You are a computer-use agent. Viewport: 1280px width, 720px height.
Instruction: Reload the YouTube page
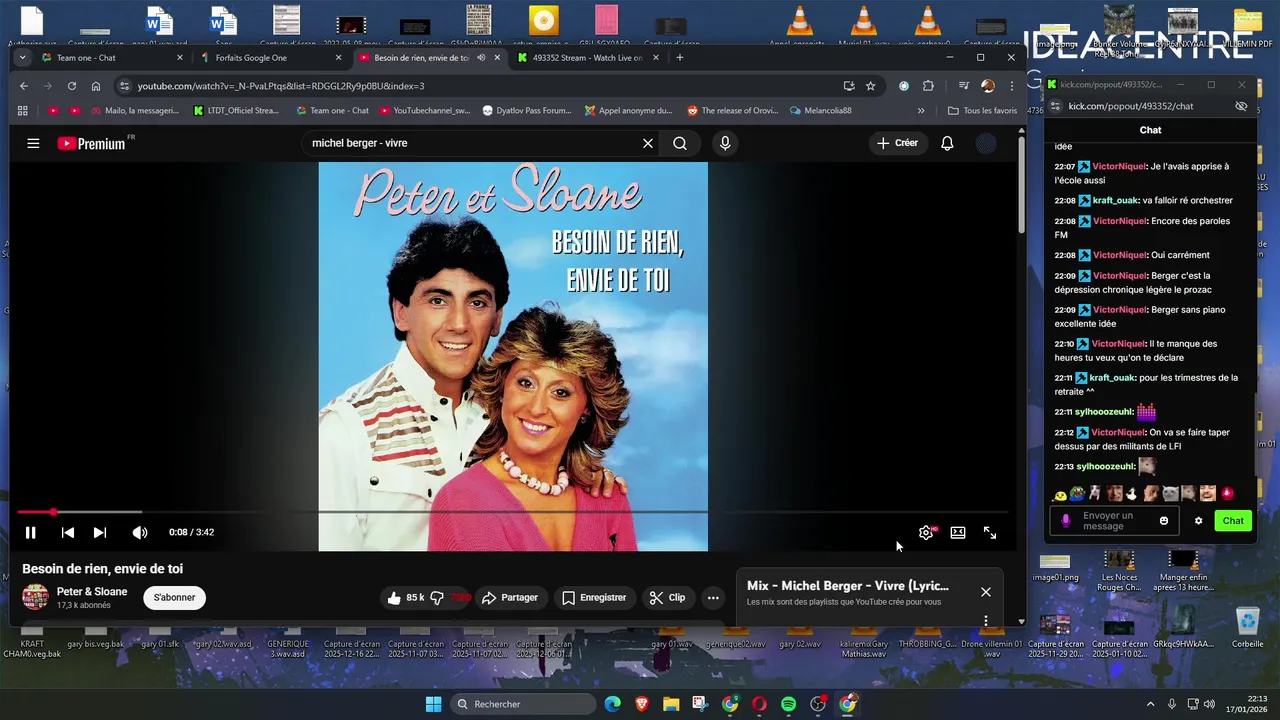coord(72,86)
